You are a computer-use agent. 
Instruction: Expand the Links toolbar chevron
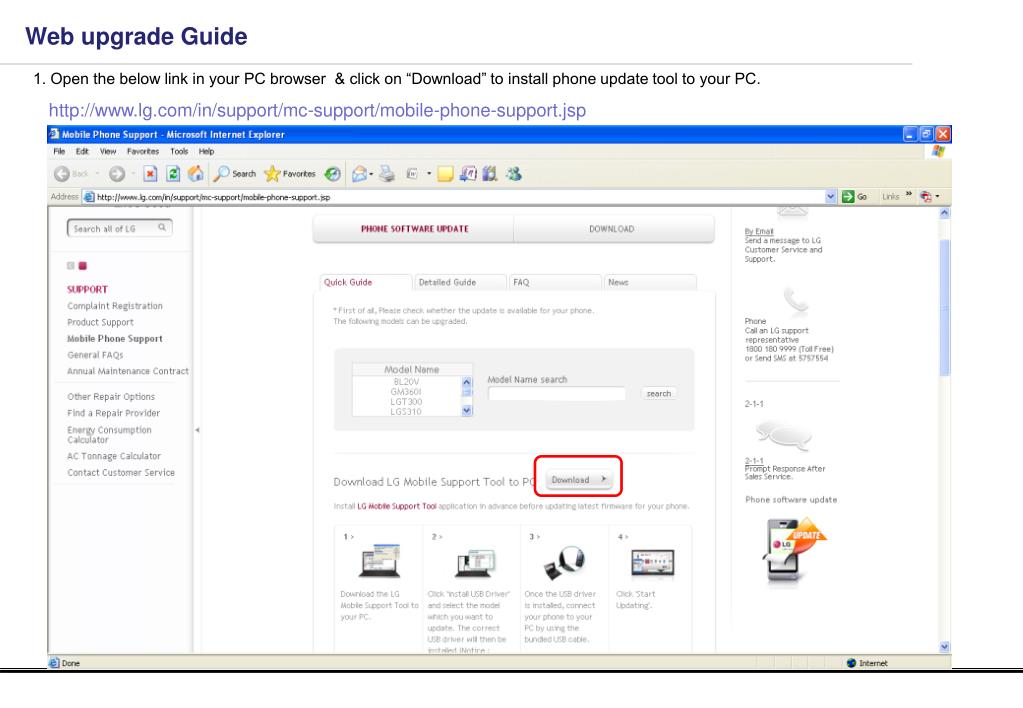tap(909, 194)
